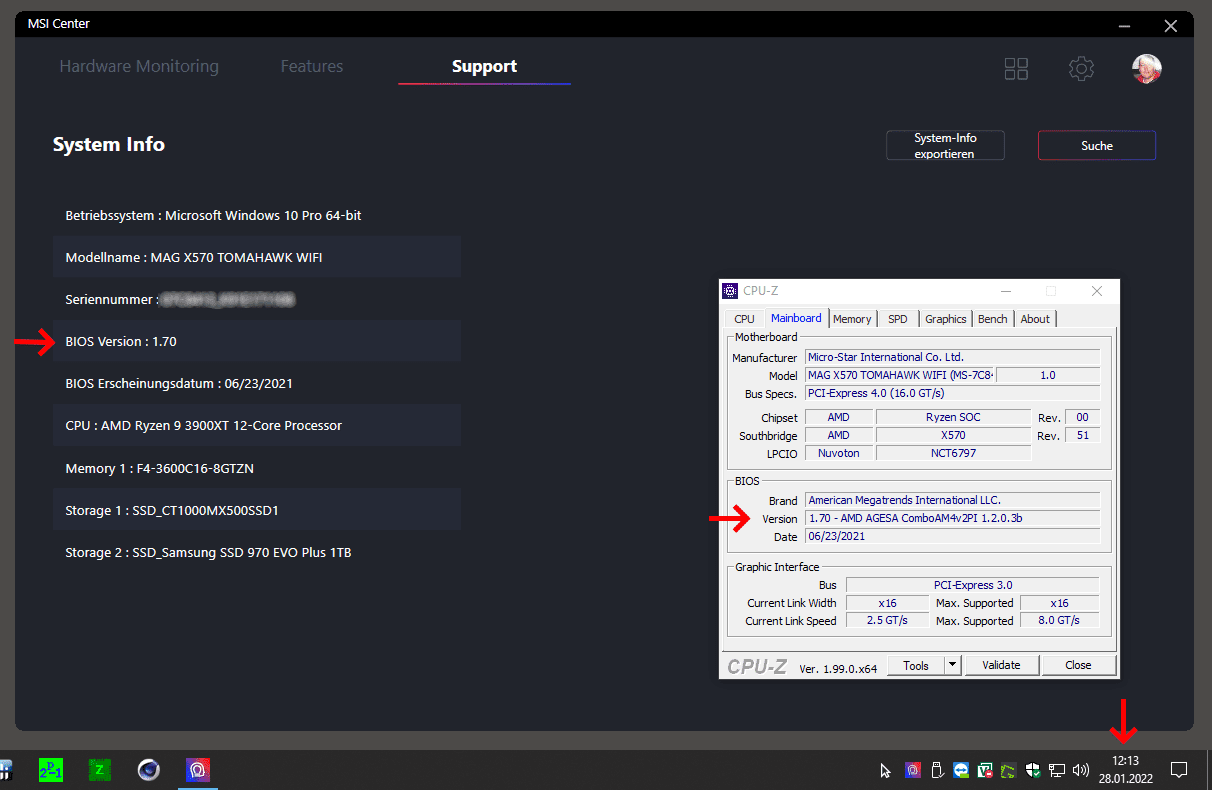Open the volume speaker tray icon

pos(1081,770)
